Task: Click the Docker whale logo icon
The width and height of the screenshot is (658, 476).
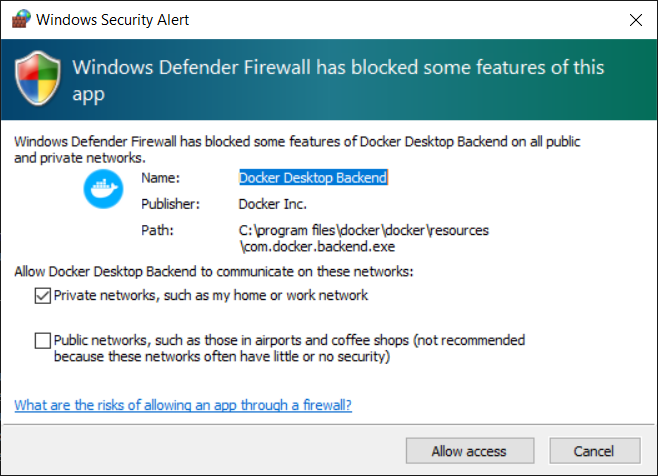Action: [x=101, y=190]
